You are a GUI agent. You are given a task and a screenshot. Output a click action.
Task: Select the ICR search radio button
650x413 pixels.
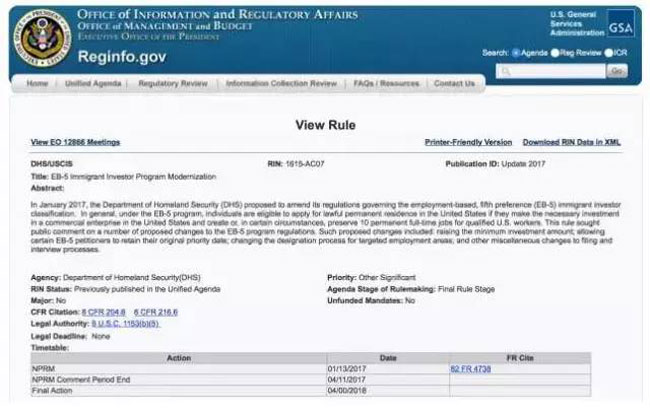pyautogui.click(x=607, y=52)
